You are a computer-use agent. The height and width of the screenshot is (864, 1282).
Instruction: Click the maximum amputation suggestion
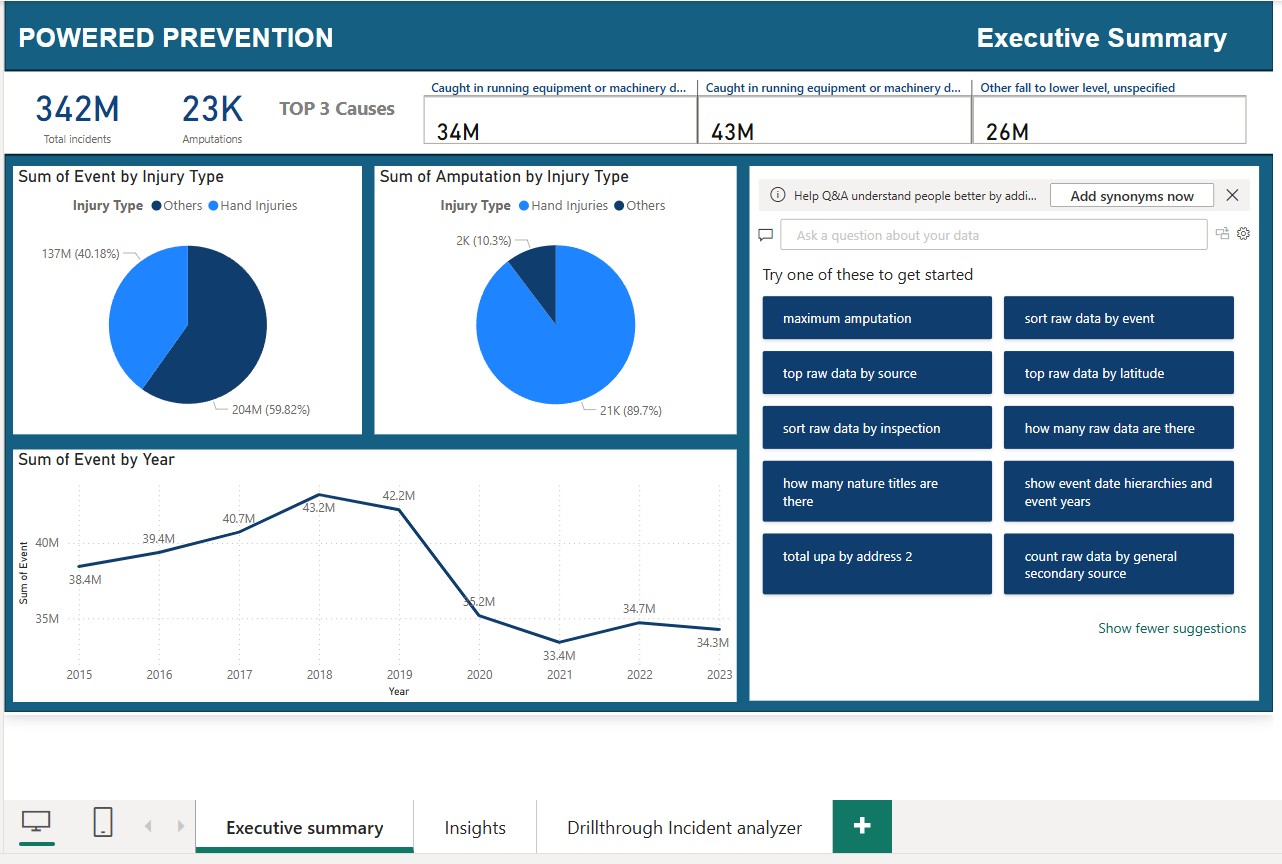pyautogui.click(x=877, y=318)
